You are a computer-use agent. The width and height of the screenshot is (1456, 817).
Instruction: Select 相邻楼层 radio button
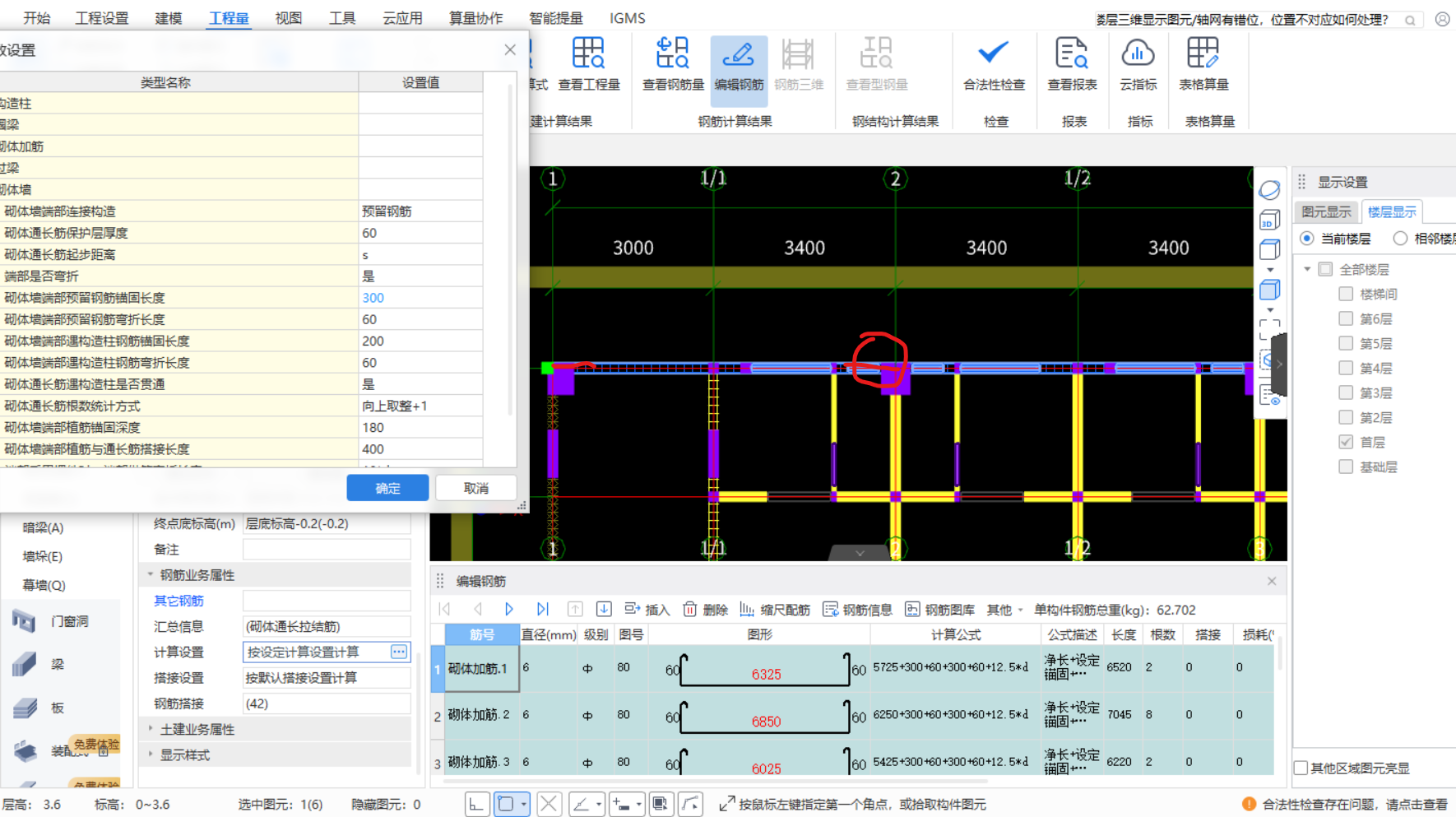point(1400,239)
